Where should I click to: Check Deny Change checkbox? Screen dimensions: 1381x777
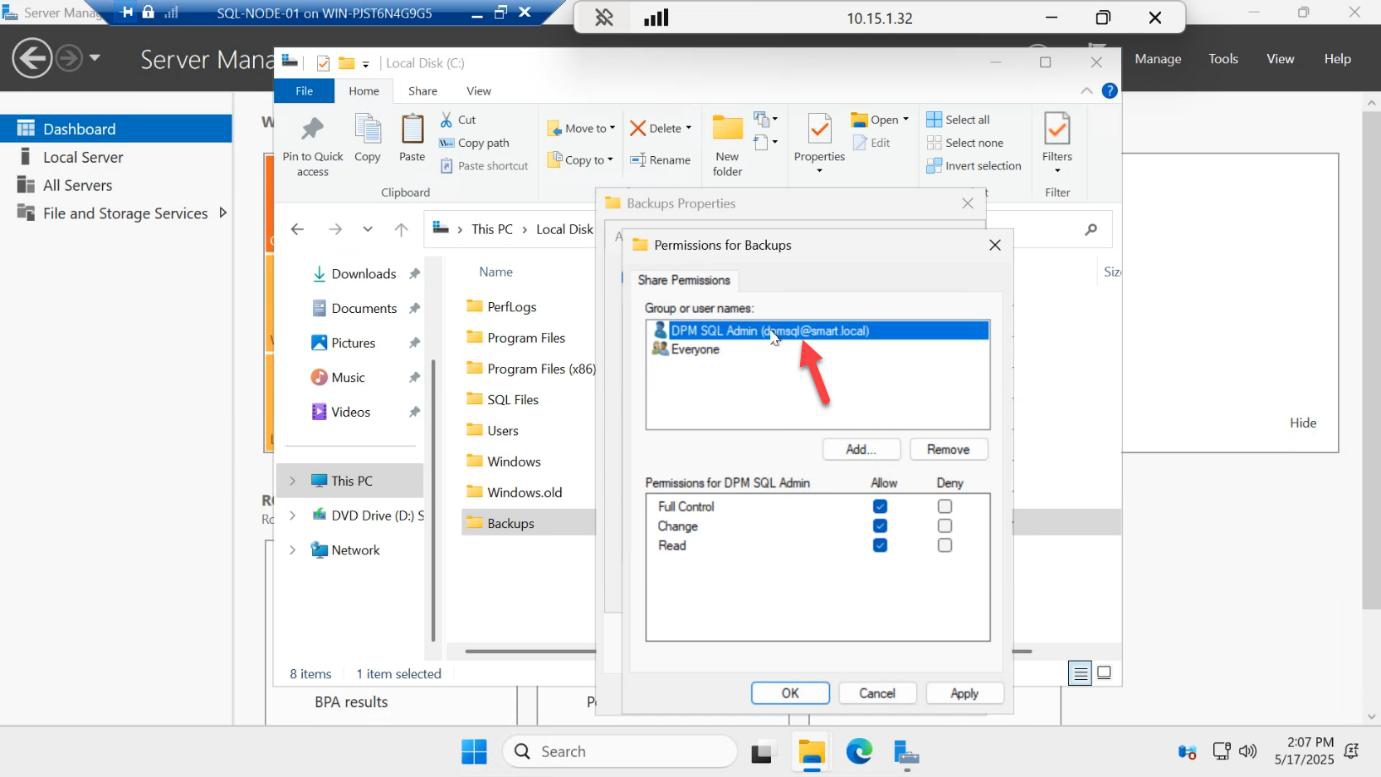[945, 526]
